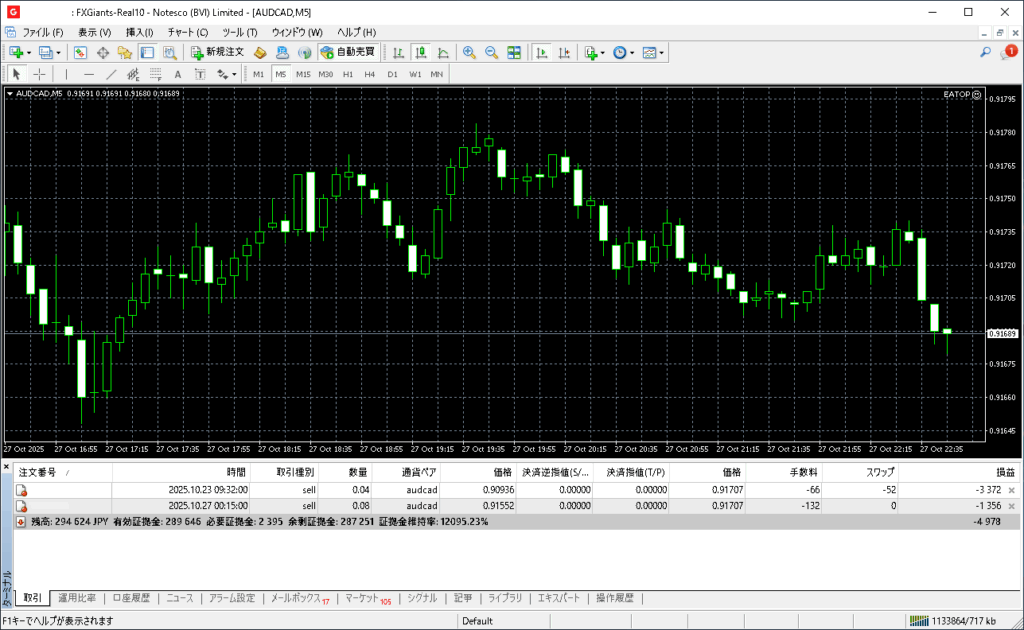Image resolution: width=1024 pixels, height=630 pixels.
Task: Open the chart templates dropdown
Action: pos(661,52)
